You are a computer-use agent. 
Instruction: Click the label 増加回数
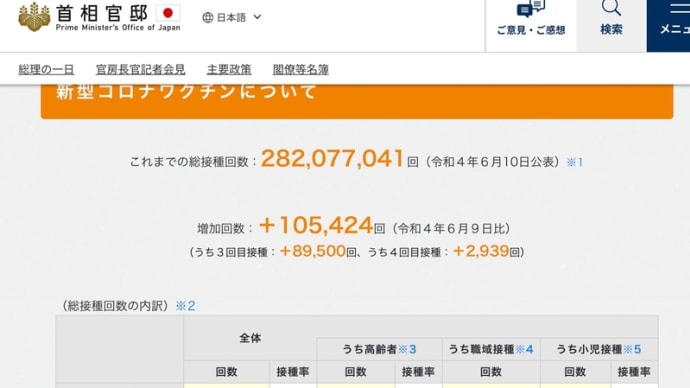[220, 229]
